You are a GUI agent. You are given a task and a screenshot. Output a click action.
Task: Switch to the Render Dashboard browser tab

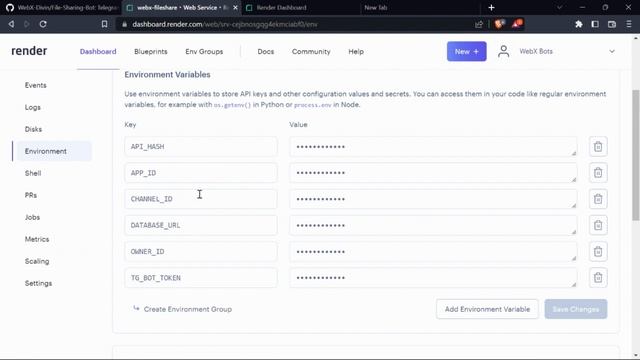(x=301, y=7)
